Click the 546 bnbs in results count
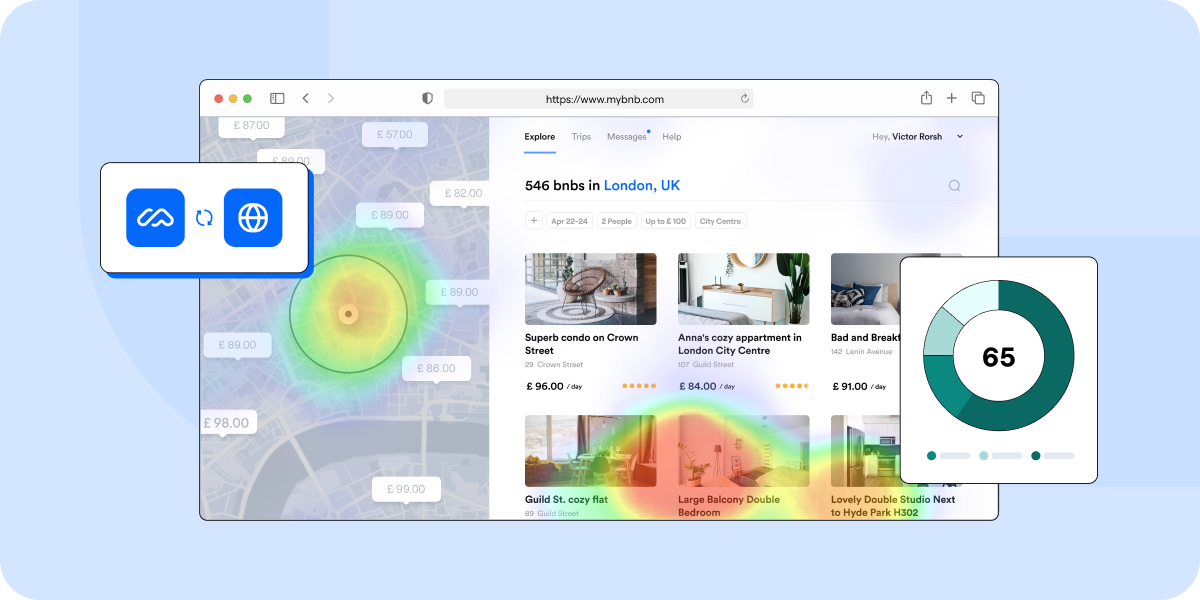 [x=562, y=185]
